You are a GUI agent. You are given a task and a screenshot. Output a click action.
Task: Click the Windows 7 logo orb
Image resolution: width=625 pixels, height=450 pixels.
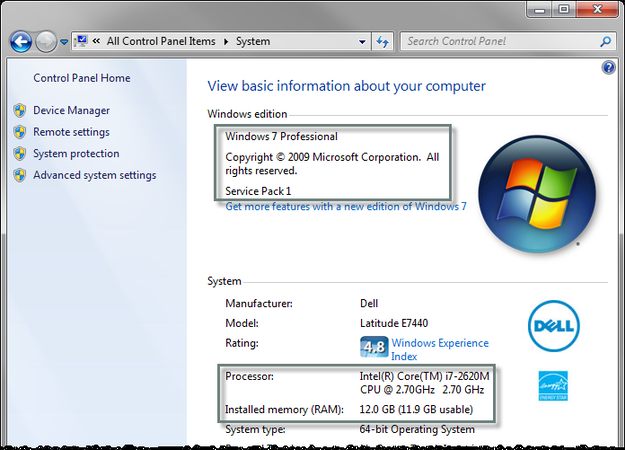tap(537, 194)
